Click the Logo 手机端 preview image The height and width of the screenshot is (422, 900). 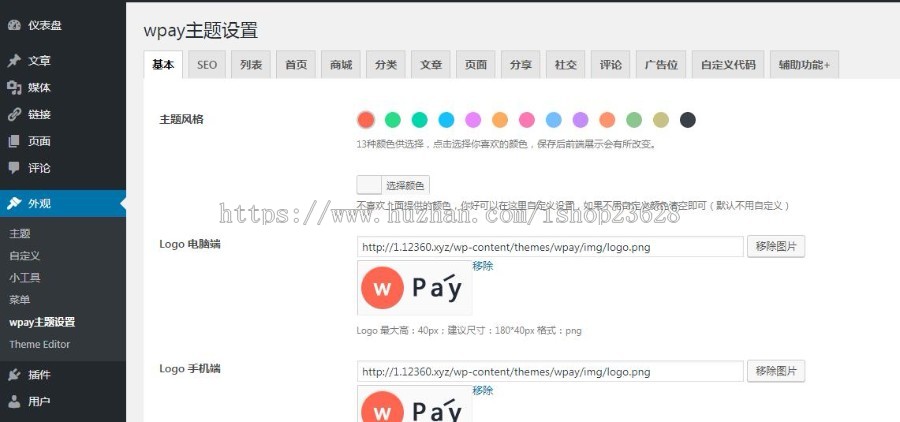(x=414, y=404)
